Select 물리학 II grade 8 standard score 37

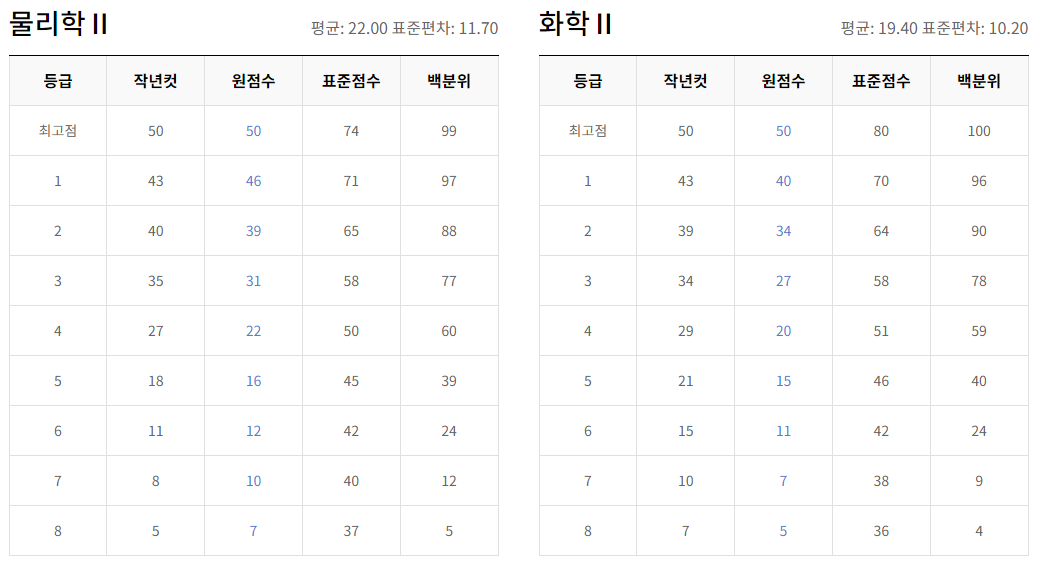click(x=352, y=531)
